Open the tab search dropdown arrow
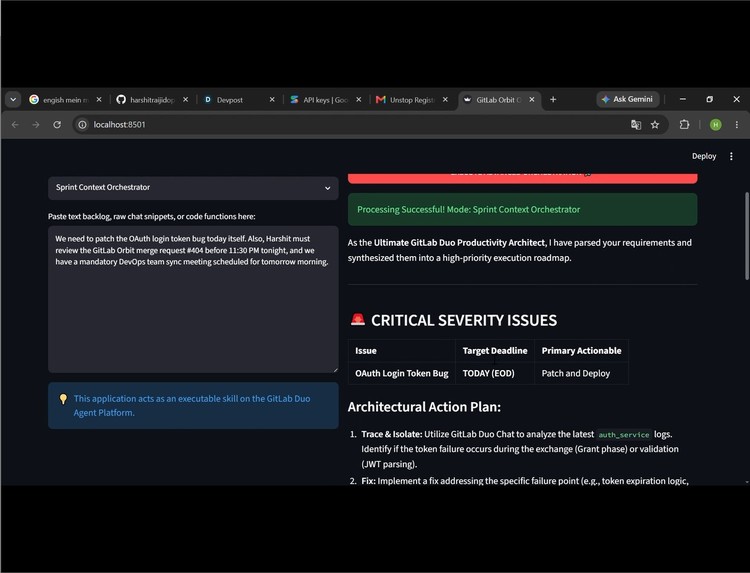This screenshot has width=750, height=573. click(13, 99)
